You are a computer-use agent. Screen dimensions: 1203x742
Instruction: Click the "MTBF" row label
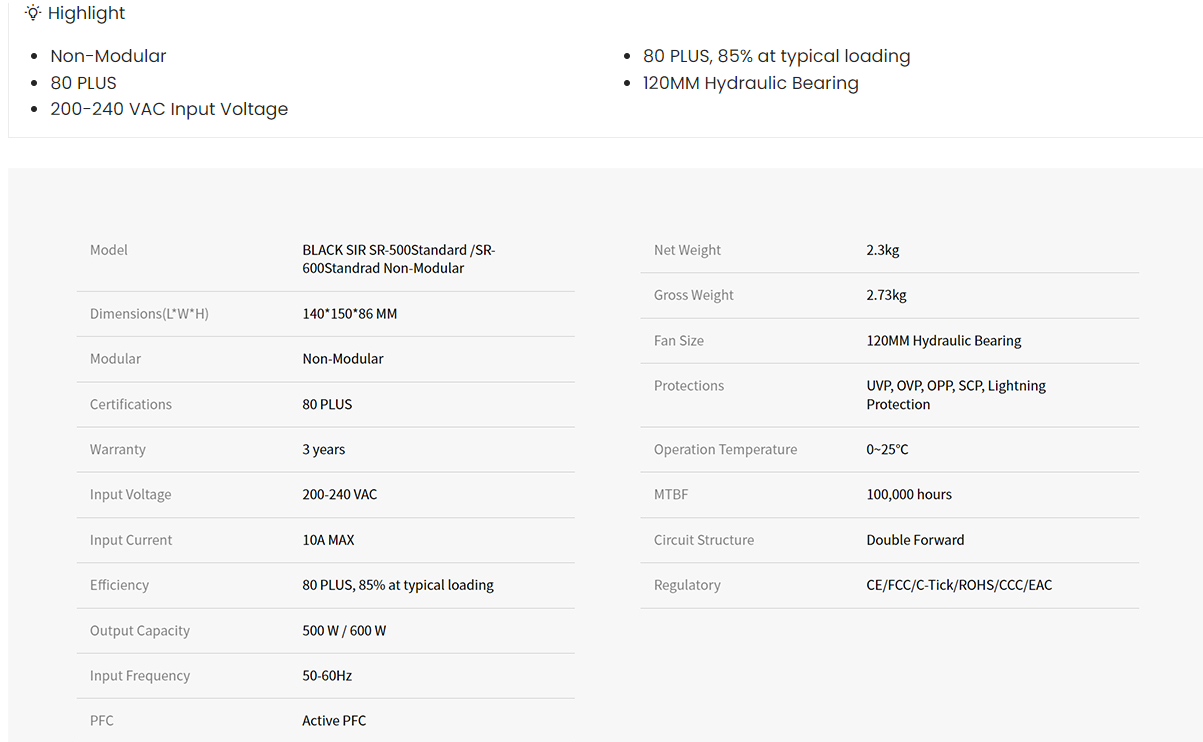[x=671, y=495]
